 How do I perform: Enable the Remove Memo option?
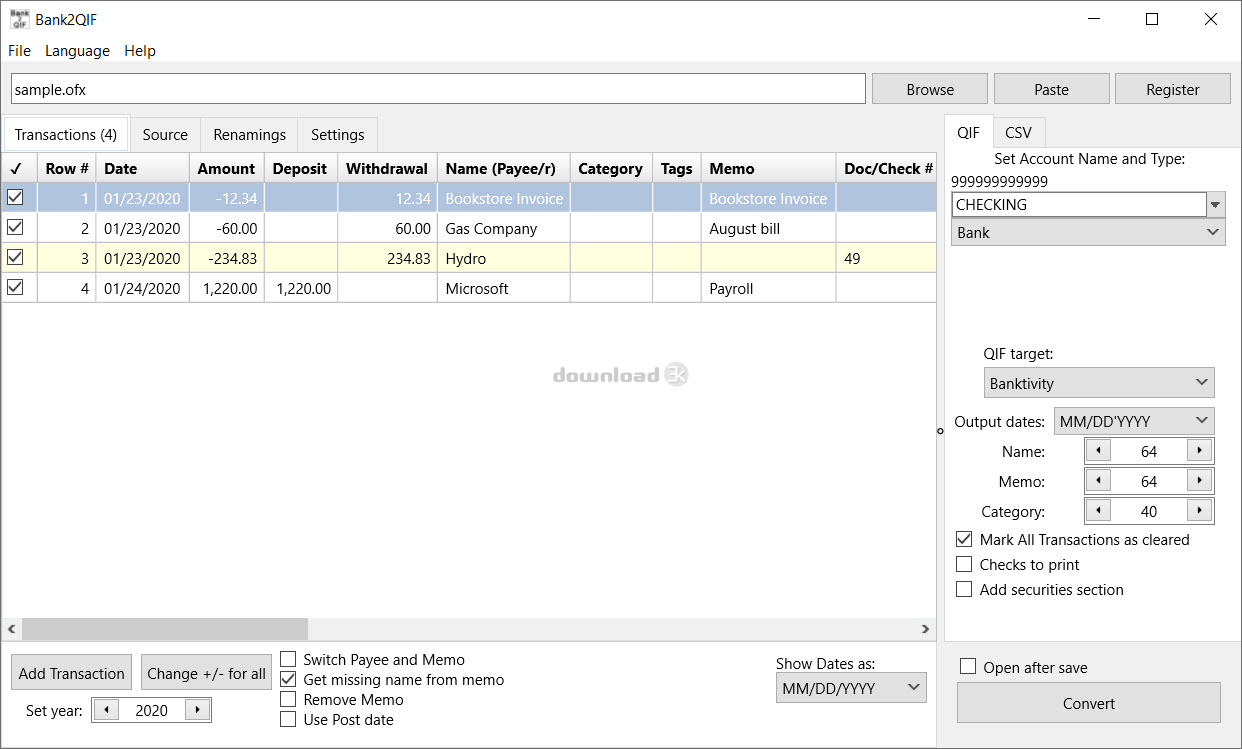(288, 699)
